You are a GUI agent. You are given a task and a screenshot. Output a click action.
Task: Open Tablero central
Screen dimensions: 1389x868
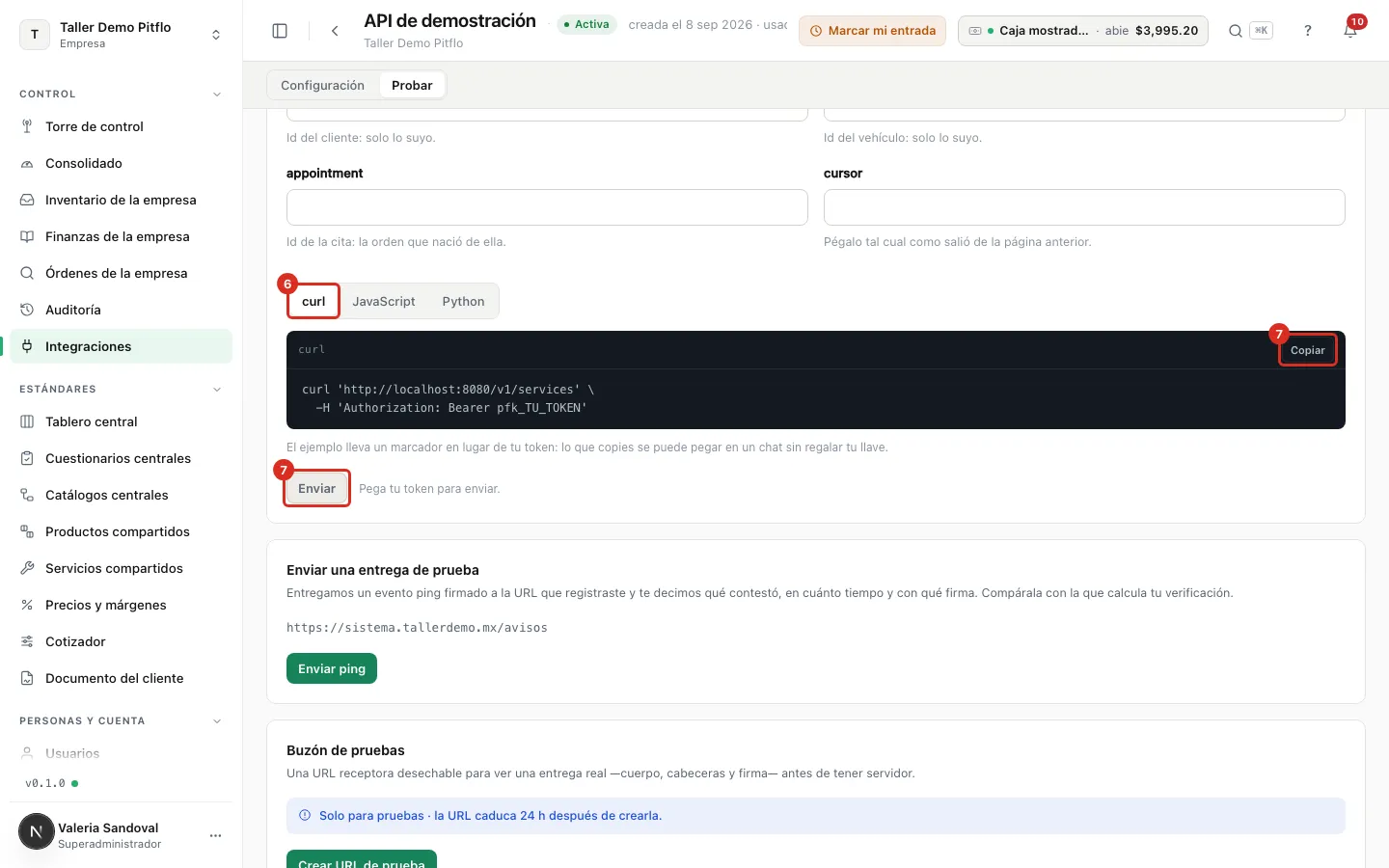[x=121, y=421]
